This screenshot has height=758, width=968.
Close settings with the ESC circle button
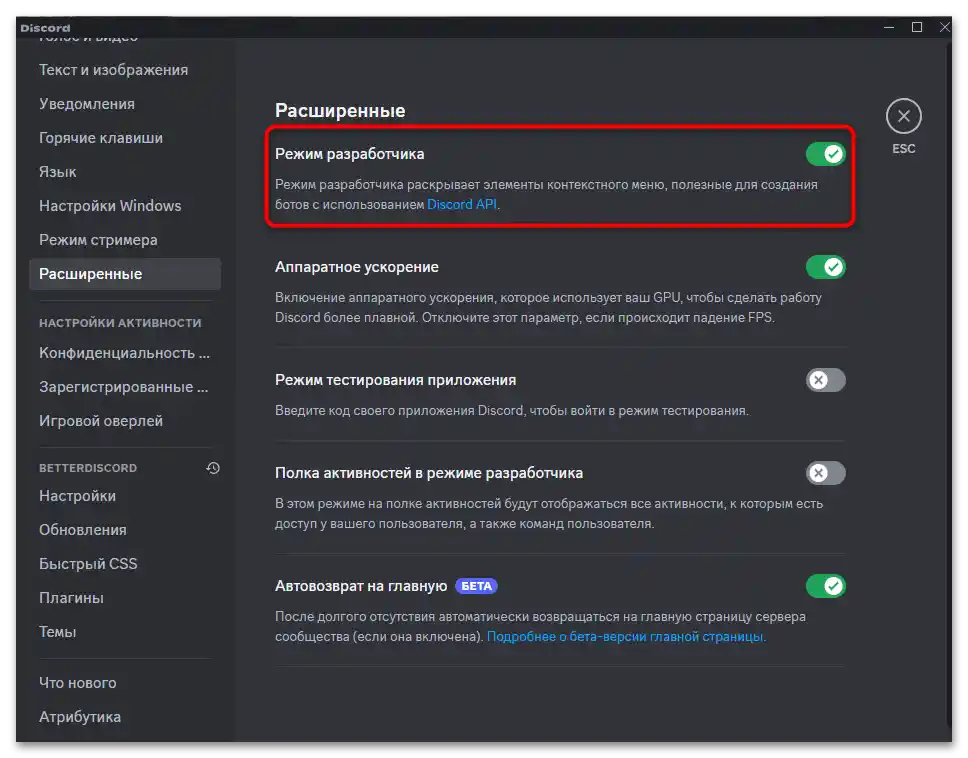[x=903, y=116]
